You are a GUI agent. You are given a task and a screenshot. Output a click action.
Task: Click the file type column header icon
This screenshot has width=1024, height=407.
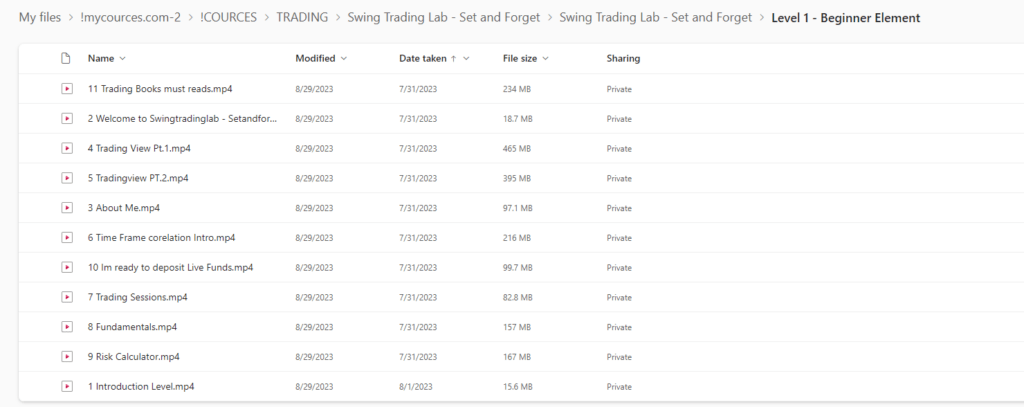point(65,58)
